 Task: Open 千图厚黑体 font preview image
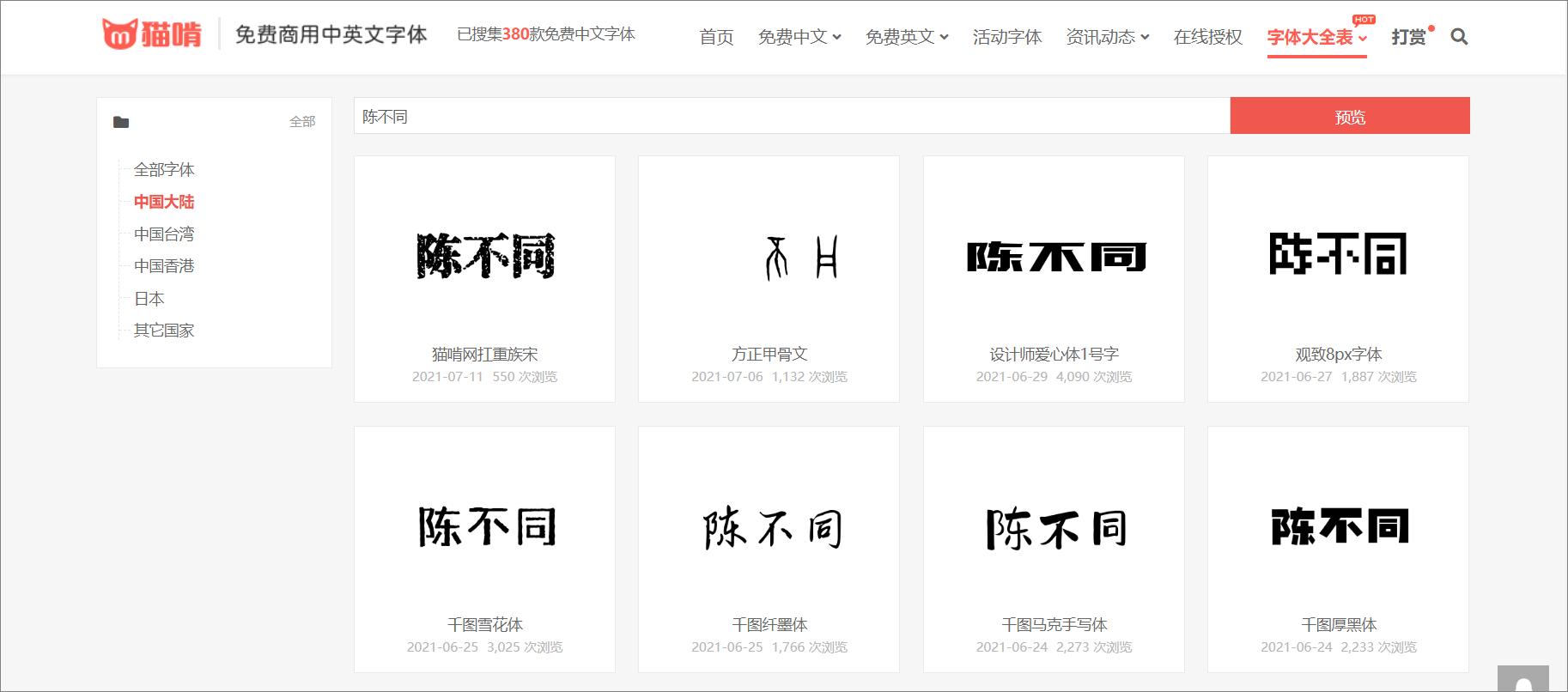coord(1339,526)
